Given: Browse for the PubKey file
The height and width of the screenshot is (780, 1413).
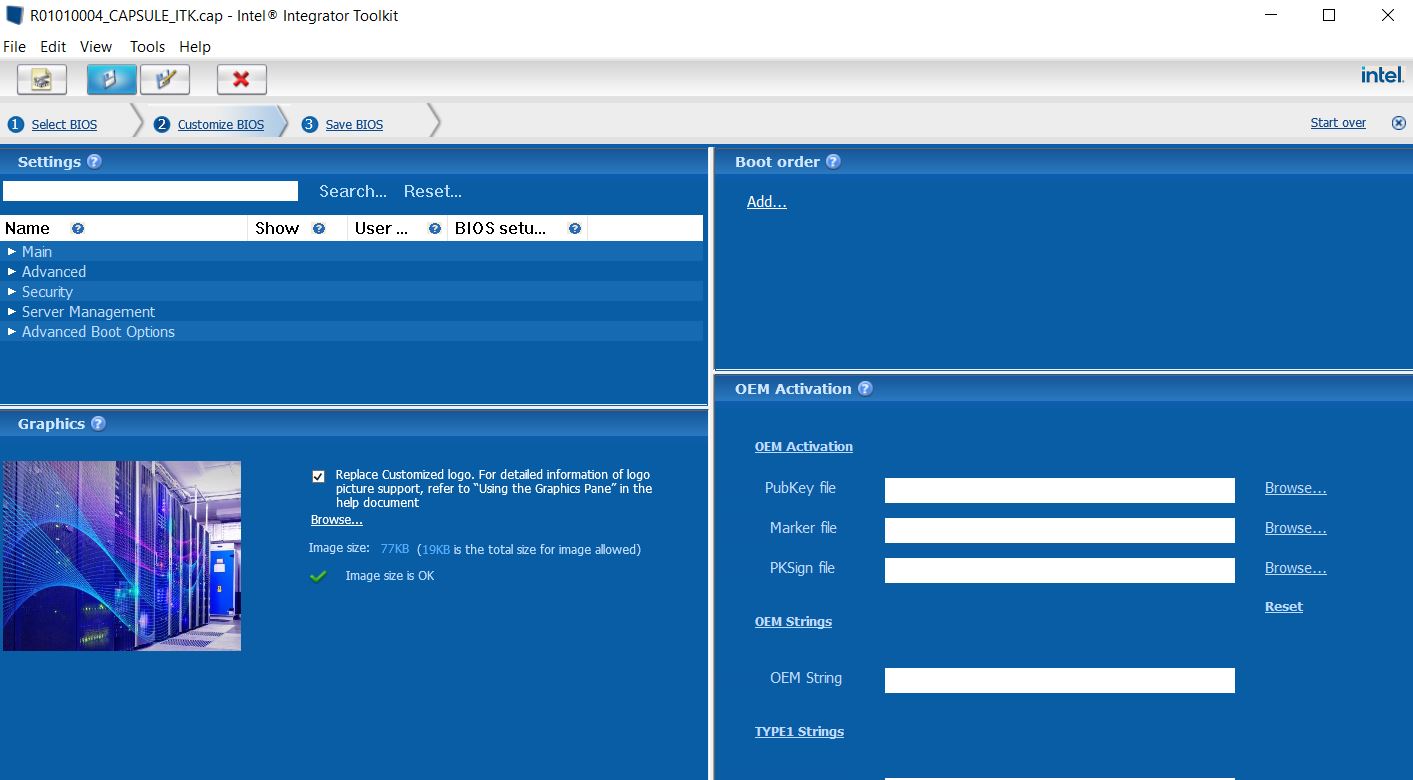Looking at the screenshot, I should tap(1295, 488).
